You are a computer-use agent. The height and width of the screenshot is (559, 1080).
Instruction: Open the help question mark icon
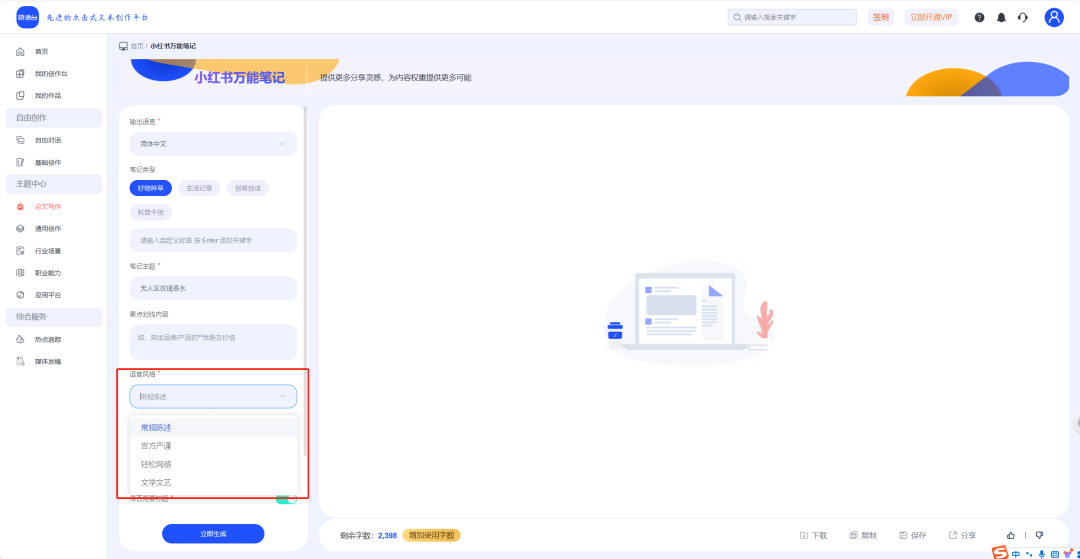979,17
